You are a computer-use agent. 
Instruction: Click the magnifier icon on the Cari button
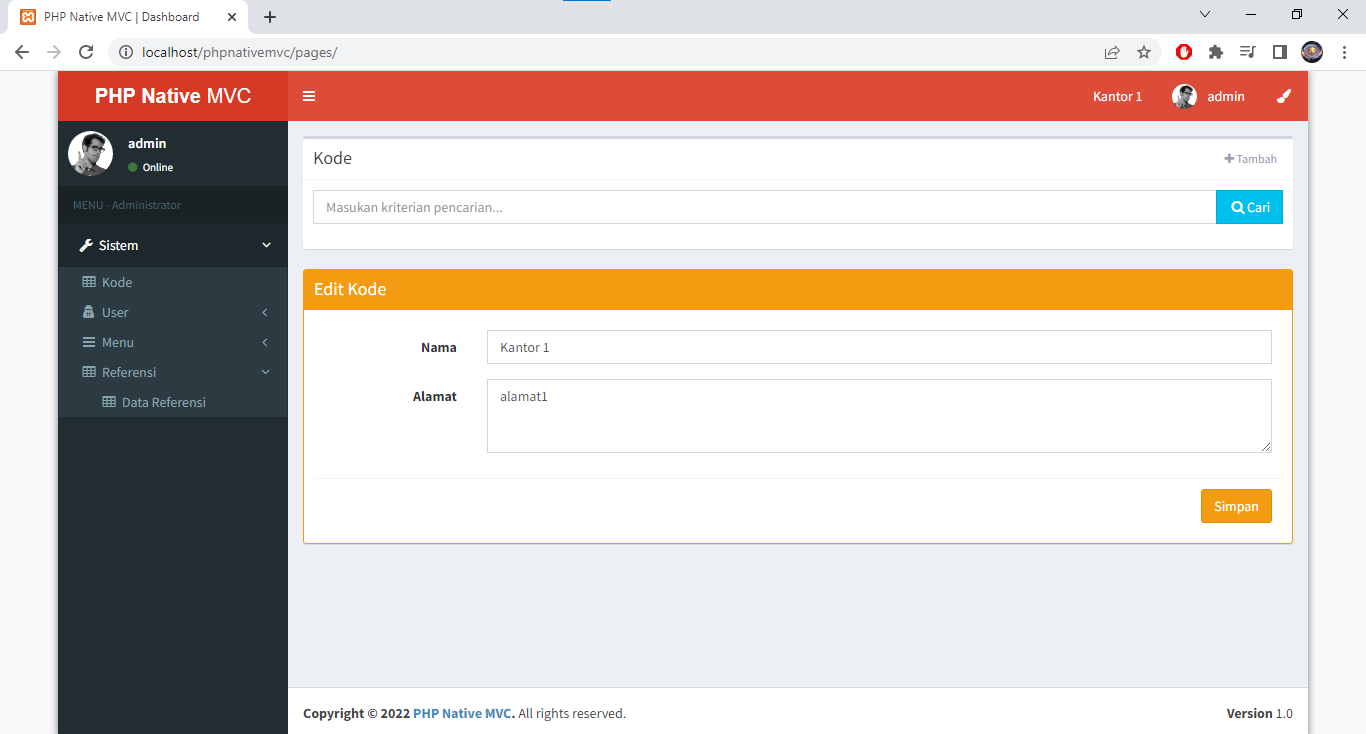(1237, 207)
